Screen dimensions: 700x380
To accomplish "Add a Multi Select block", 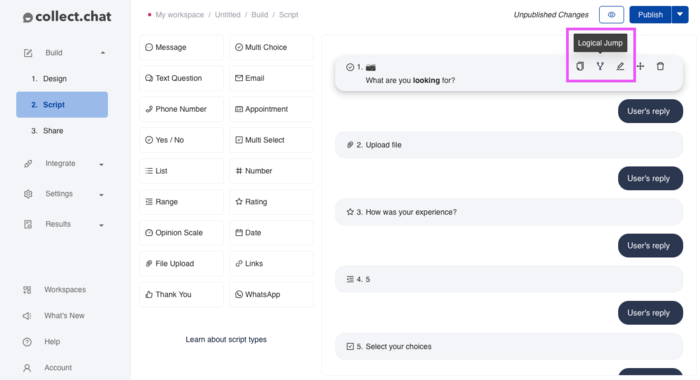I will tap(271, 140).
